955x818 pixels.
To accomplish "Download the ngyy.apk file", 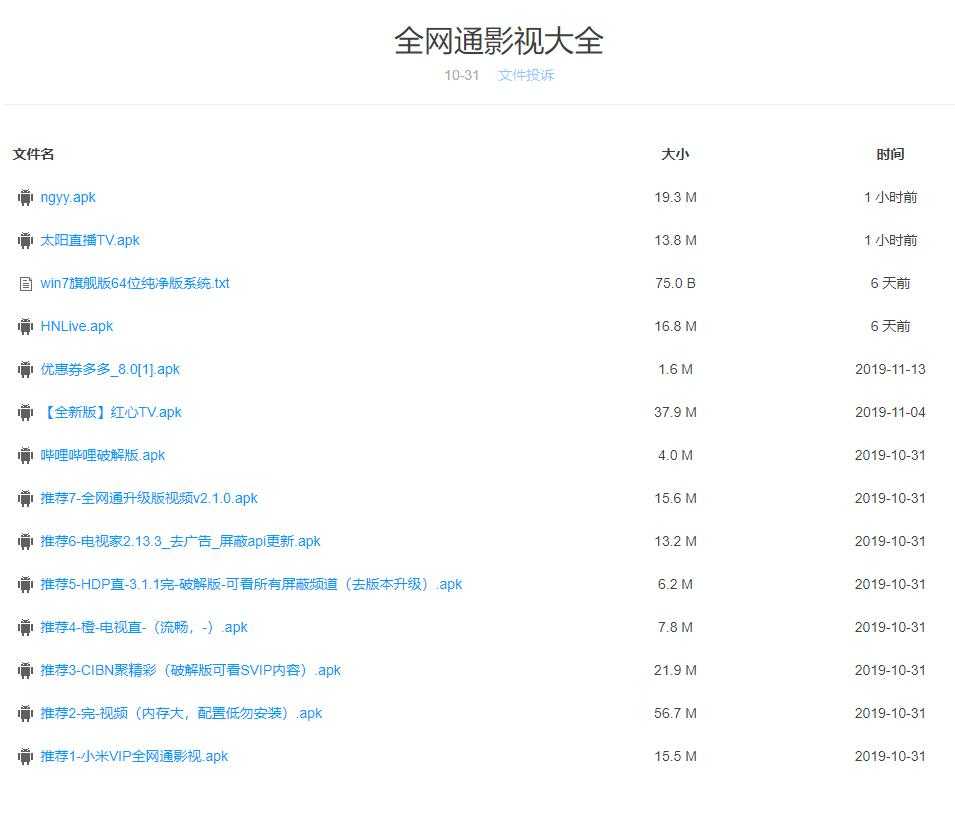I will (x=68, y=197).
